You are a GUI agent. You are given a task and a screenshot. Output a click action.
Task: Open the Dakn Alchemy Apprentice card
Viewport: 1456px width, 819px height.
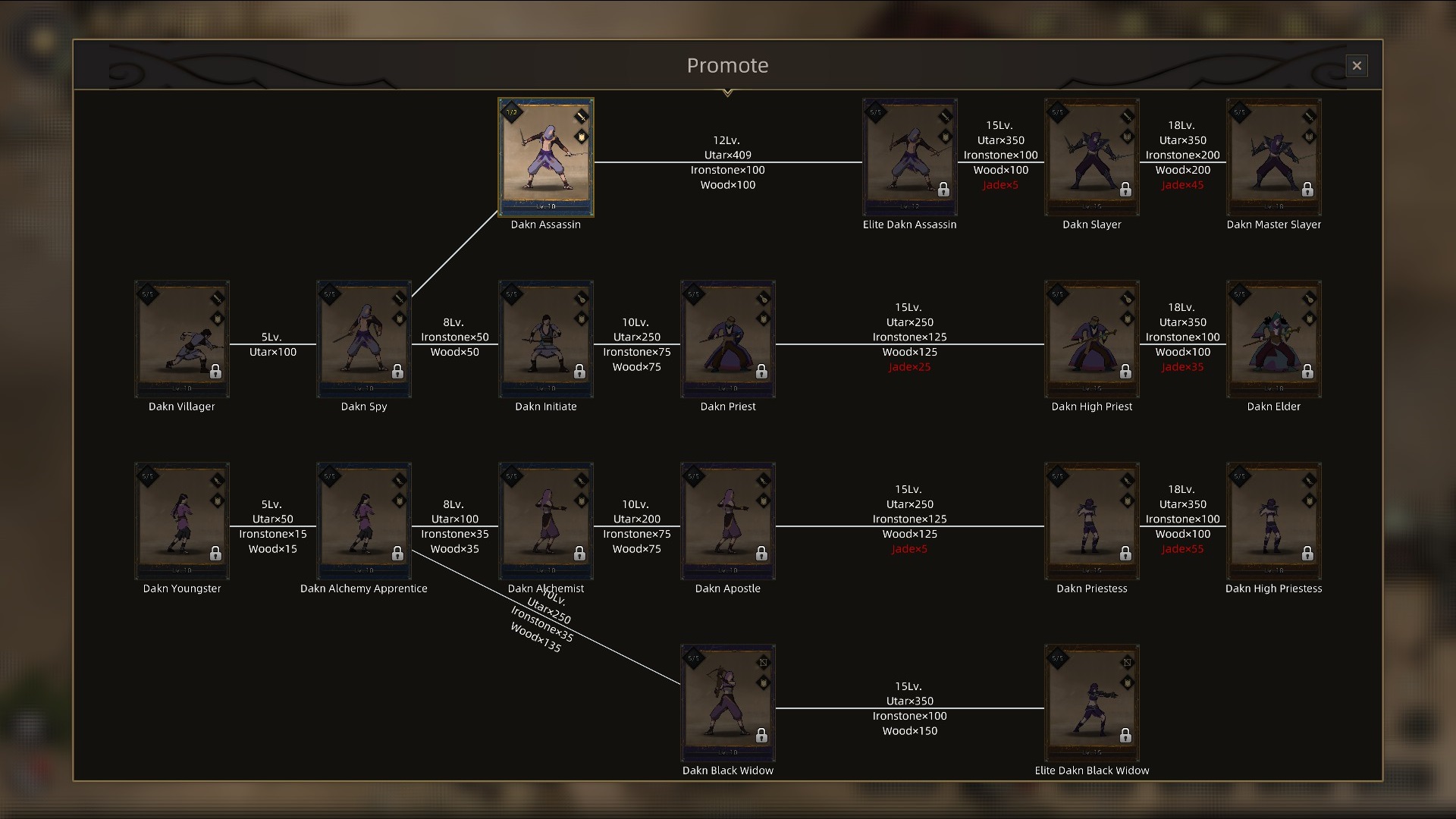364,521
